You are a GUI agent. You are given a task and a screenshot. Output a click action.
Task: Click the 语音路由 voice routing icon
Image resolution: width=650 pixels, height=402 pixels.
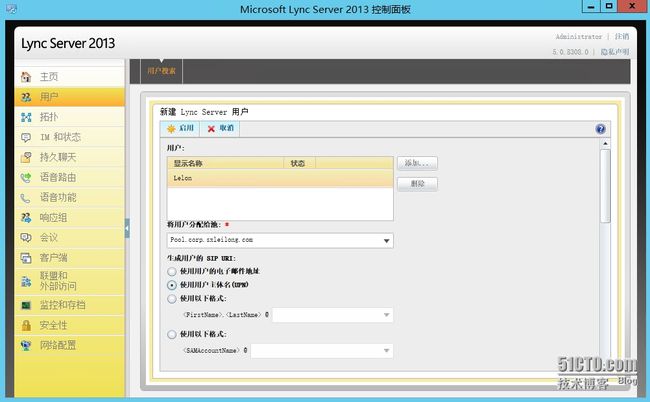pyautogui.click(x=26, y=177)
